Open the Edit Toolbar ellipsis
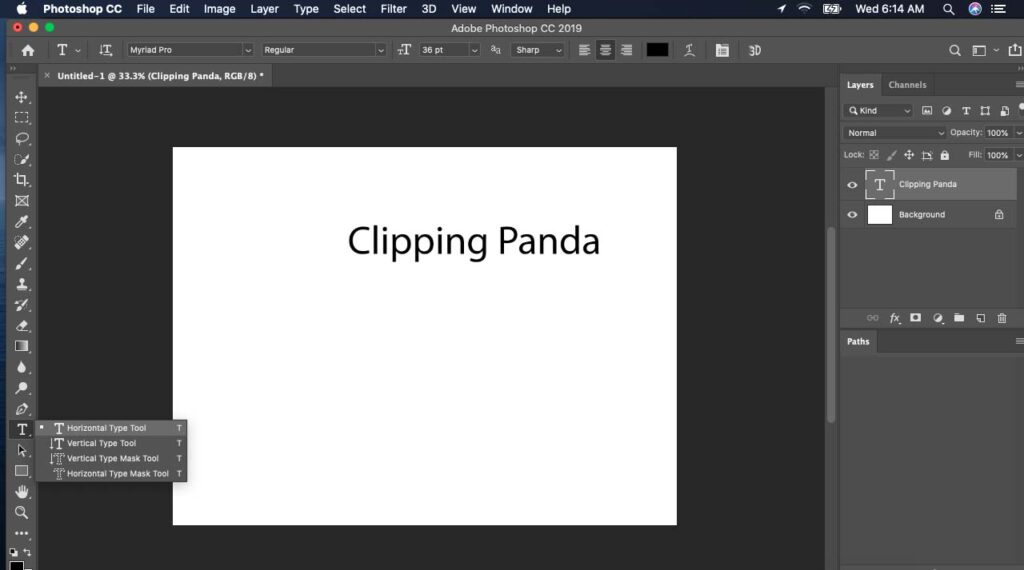The height and width of the screenshot is (570, 1024). click(x=22, y=533)
